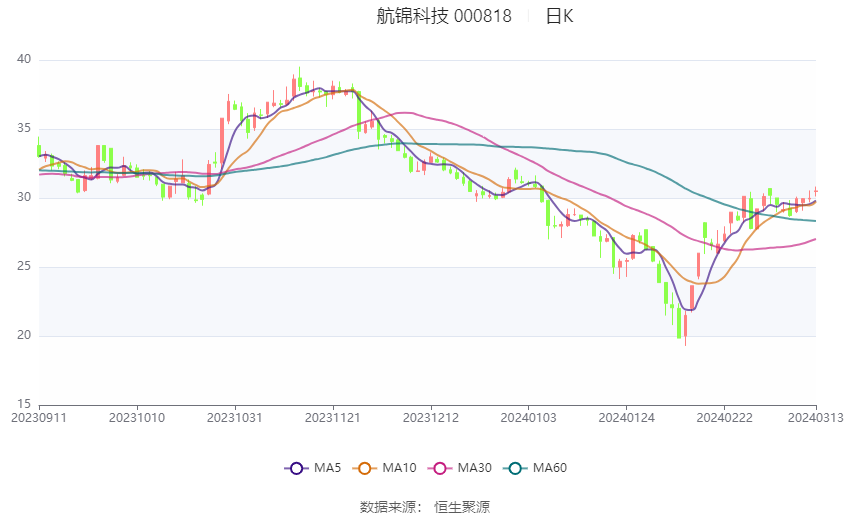Toggle the MA60 teal legend marker
This screenshot has width=850, height=517.
click(515, 468)
